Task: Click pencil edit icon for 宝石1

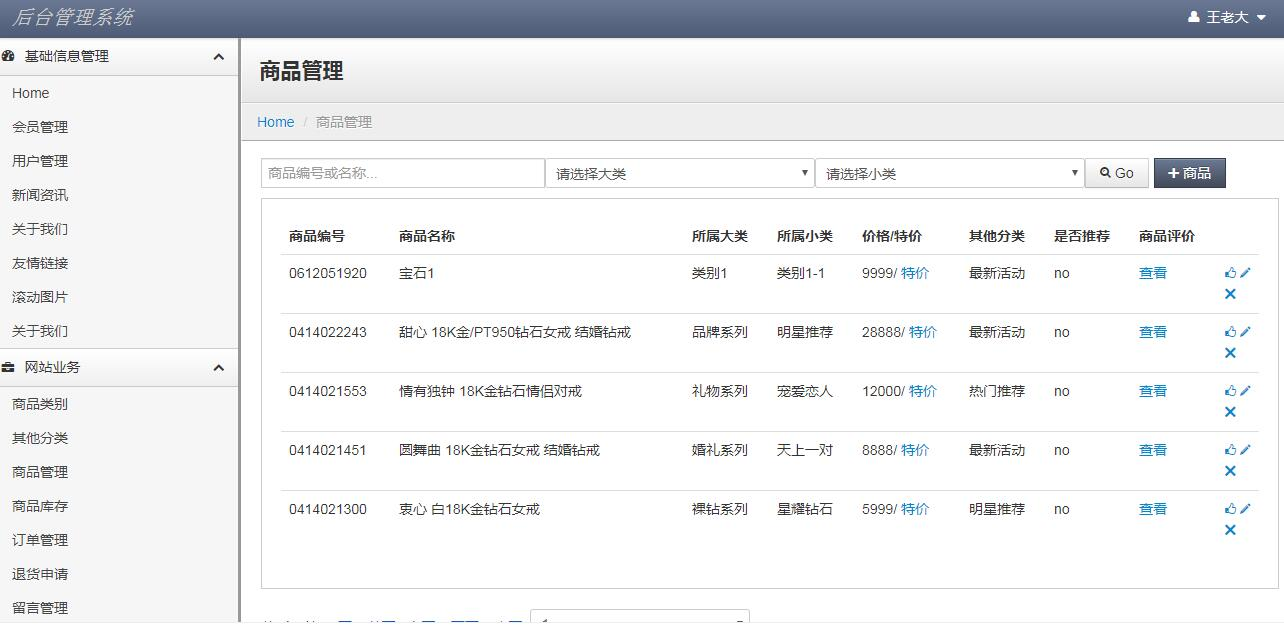Action: point(1246,272)
